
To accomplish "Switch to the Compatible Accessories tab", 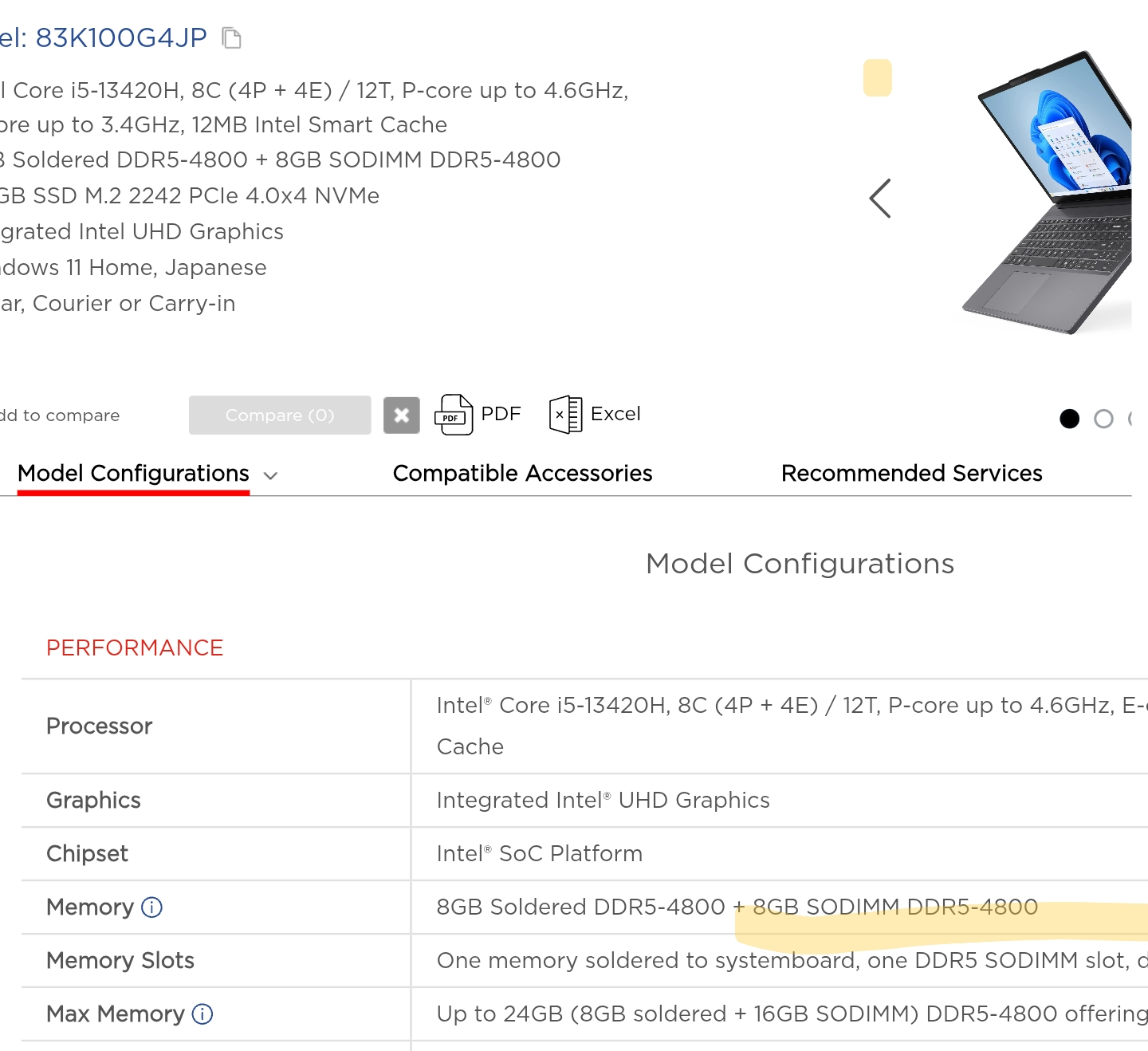I will click(522, 474).
